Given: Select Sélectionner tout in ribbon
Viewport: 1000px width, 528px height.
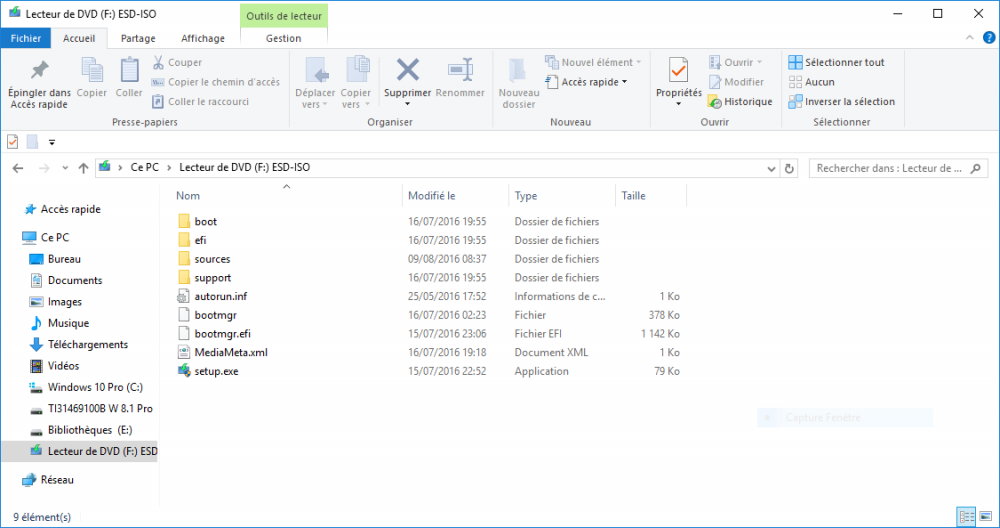Looking at the screenshot, I should coord(836,62).
